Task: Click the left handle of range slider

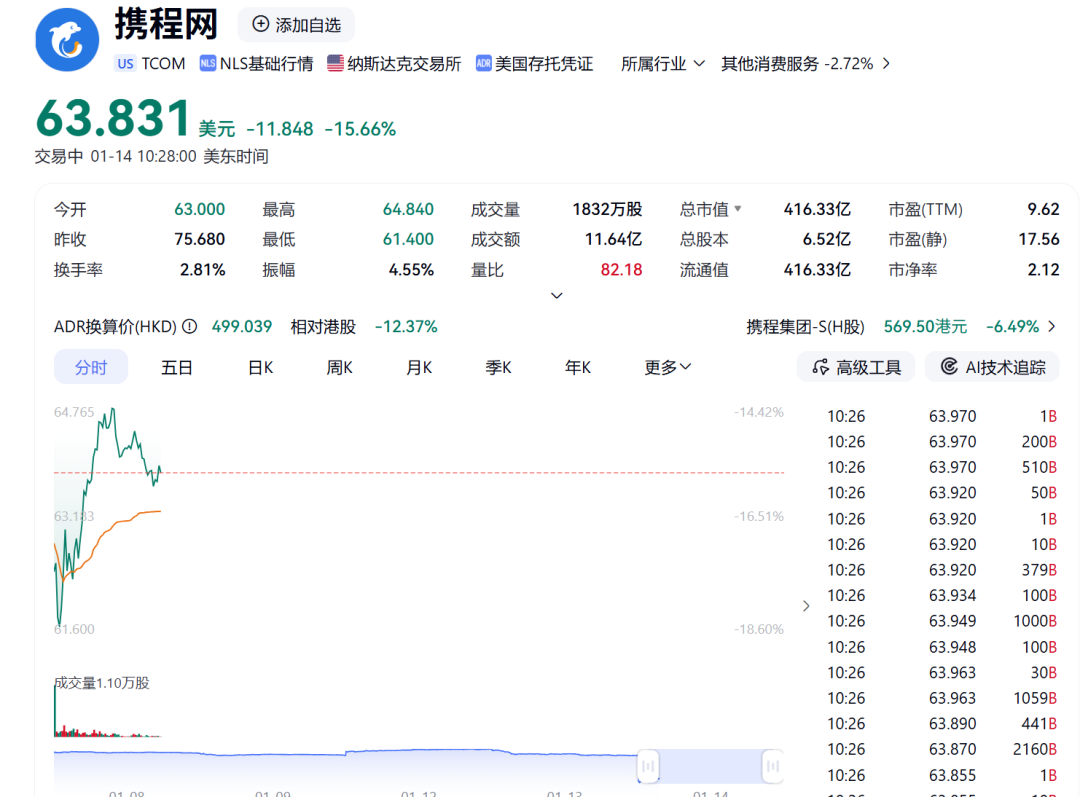Action: (x=648, y=765)
